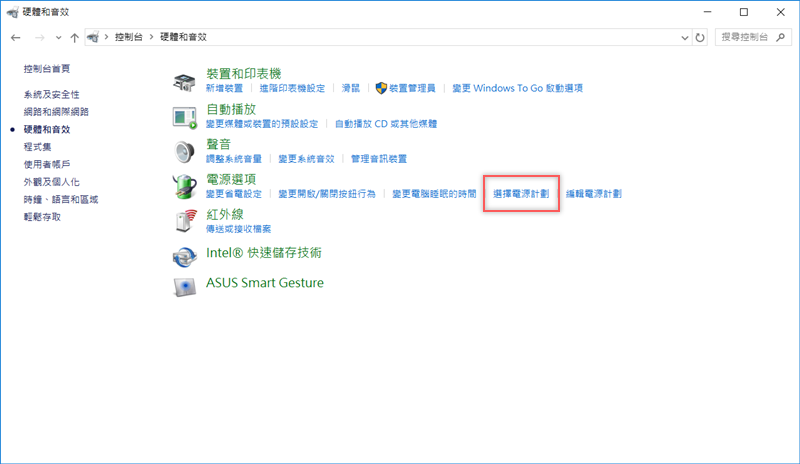Open the 聲音 speaker icon
This screenshot has height=464, width=800.
[x=184, y=152]
